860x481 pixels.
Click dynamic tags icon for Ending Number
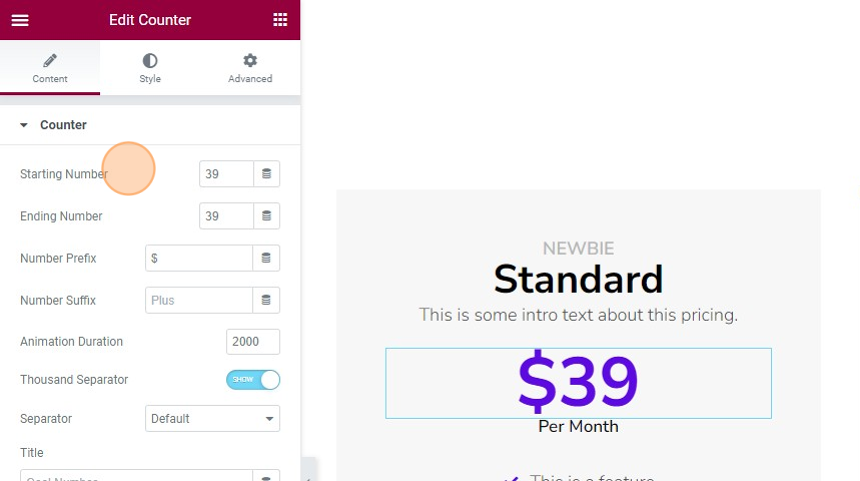click(267, 216)
